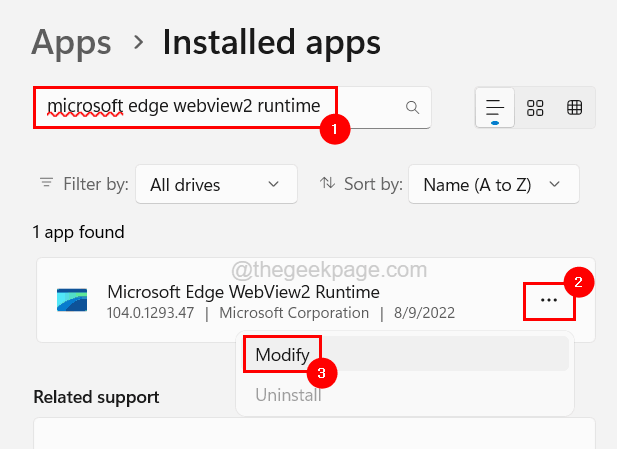This screenshot has height=449, width=617.
Task: Open three-dot options for WebView2 Runtime
Action: tap(549, 299)
